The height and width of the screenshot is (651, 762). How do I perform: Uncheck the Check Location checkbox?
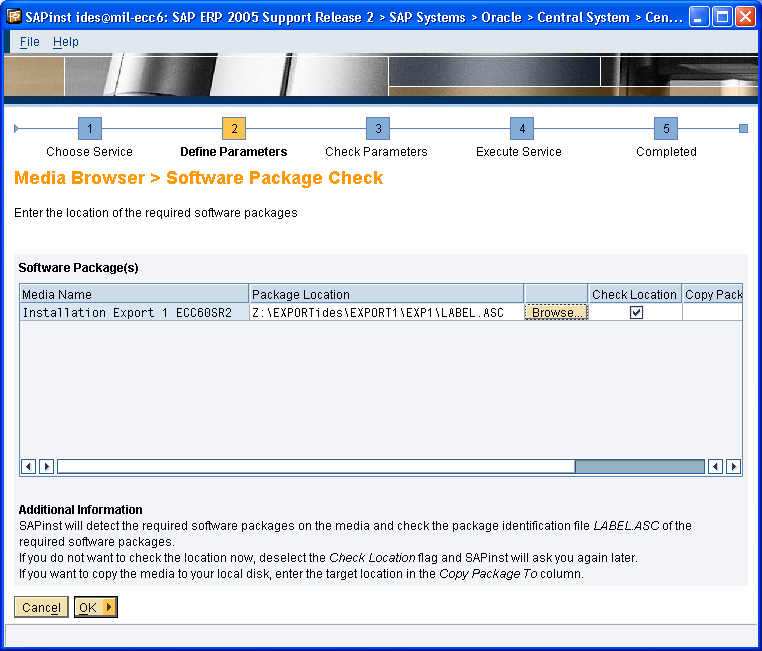point(636,312)
